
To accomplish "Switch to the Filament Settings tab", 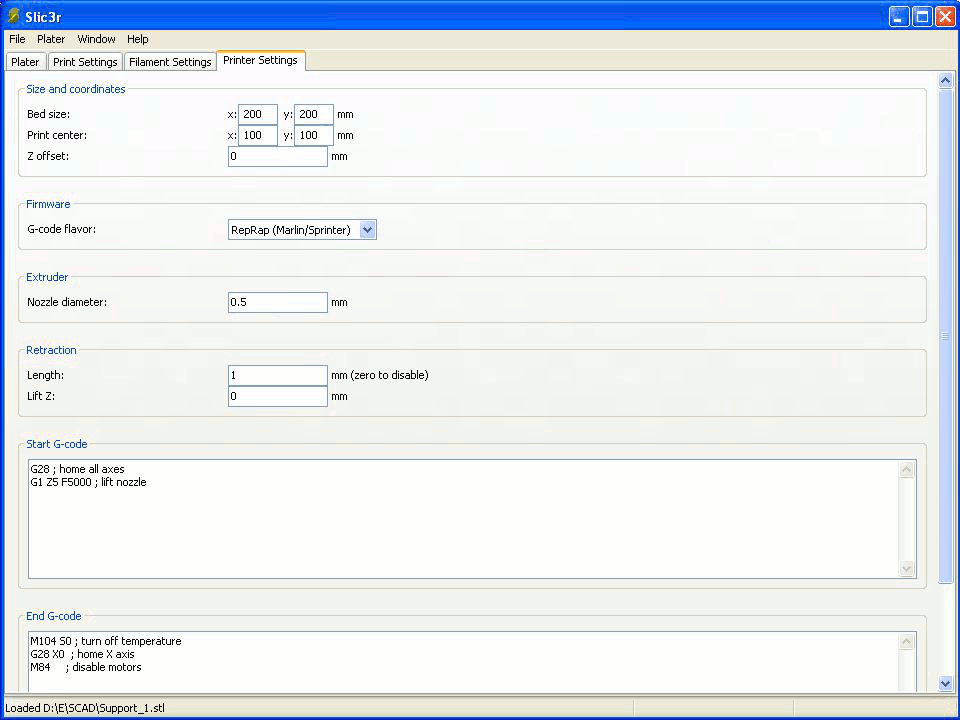I will [170, 62].
